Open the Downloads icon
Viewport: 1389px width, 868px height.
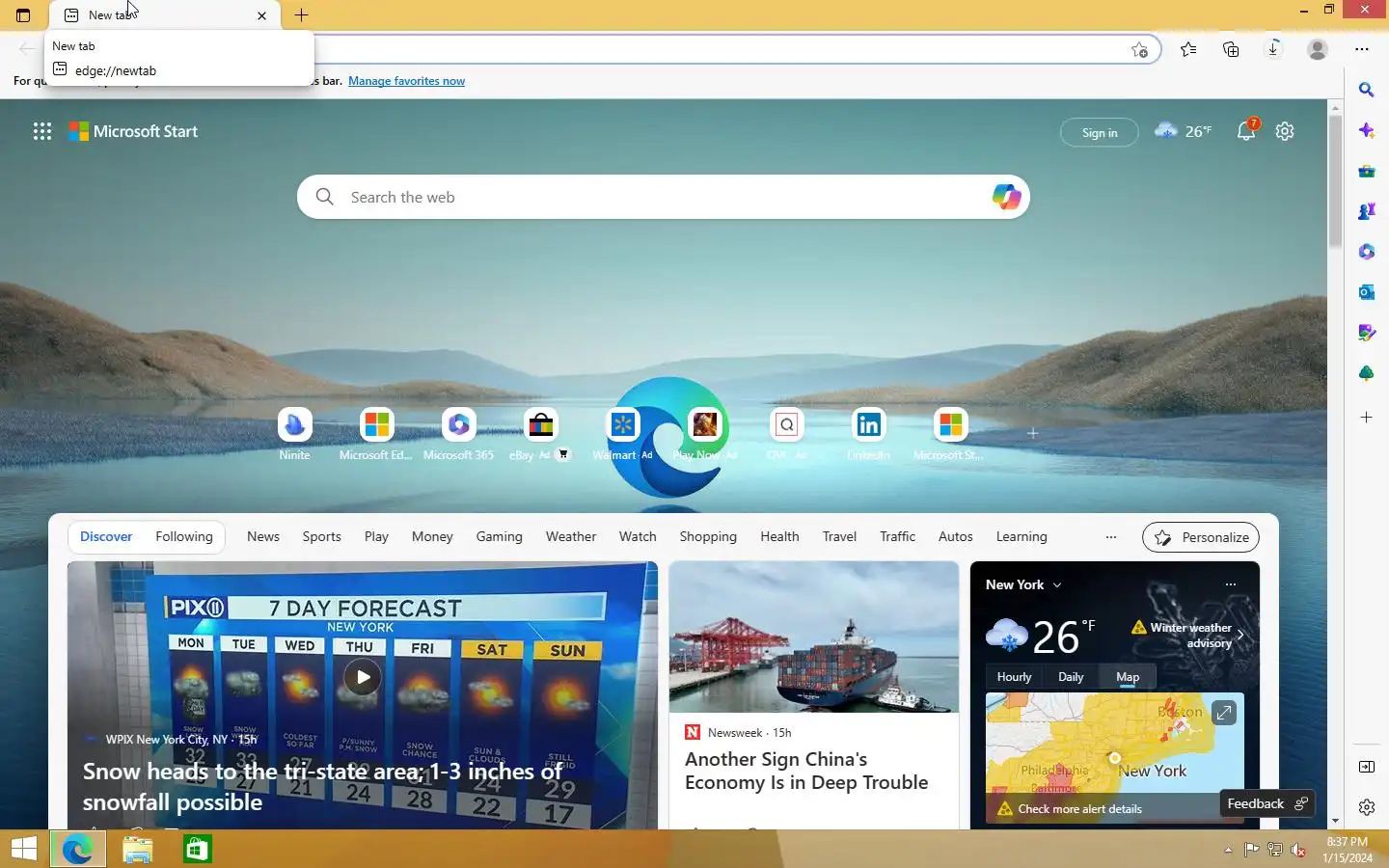click(x=1273, y=49)
